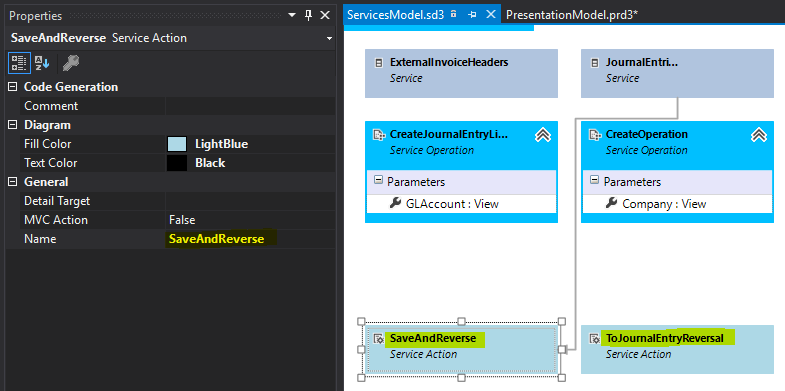This screenshot has height=391, width=785.
Task: Open Property Pages wrench icon
Action: pos(71,63)
